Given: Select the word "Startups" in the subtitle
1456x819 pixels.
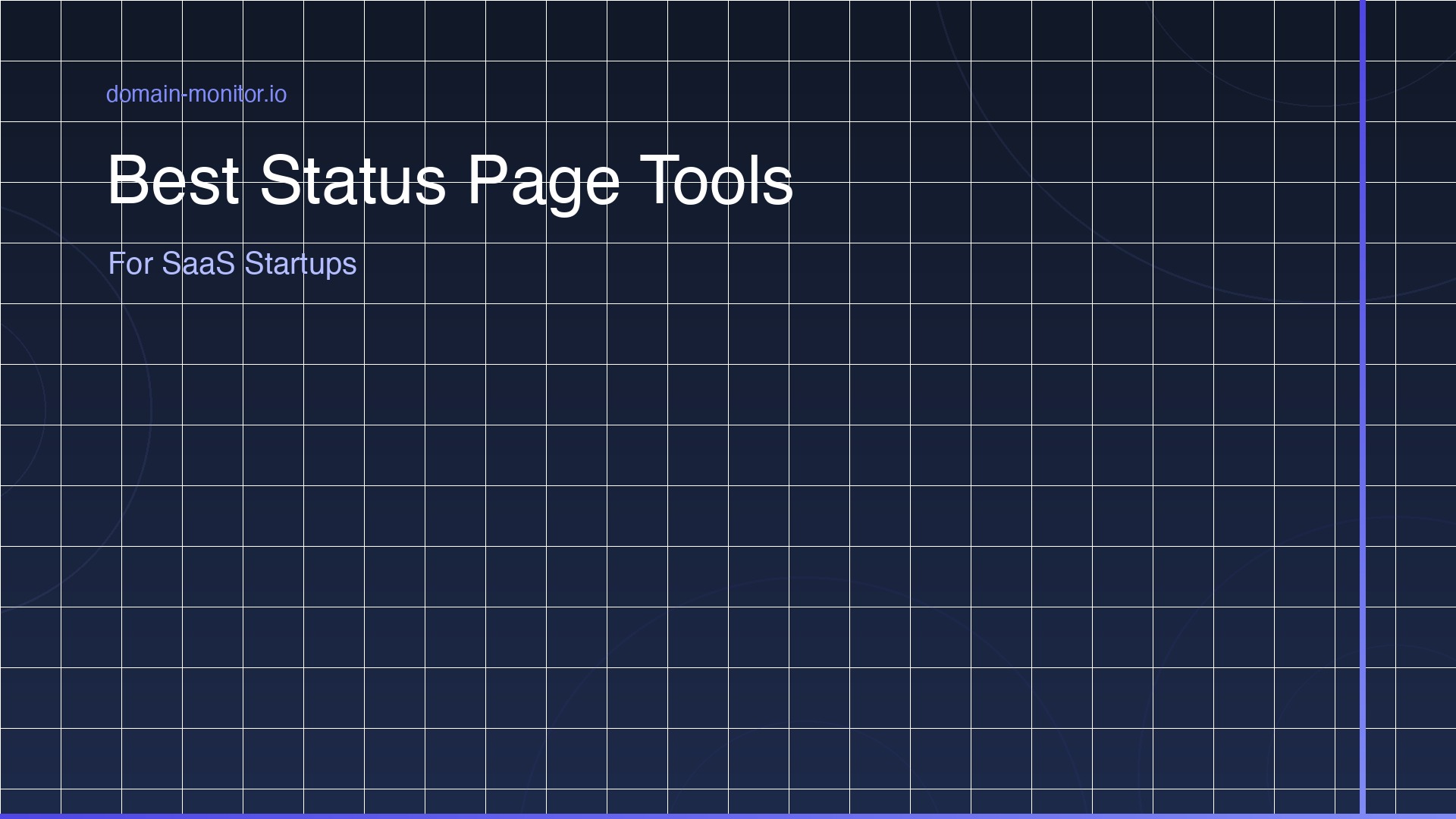Looking at the screenshot, I should tap(300, 264).
